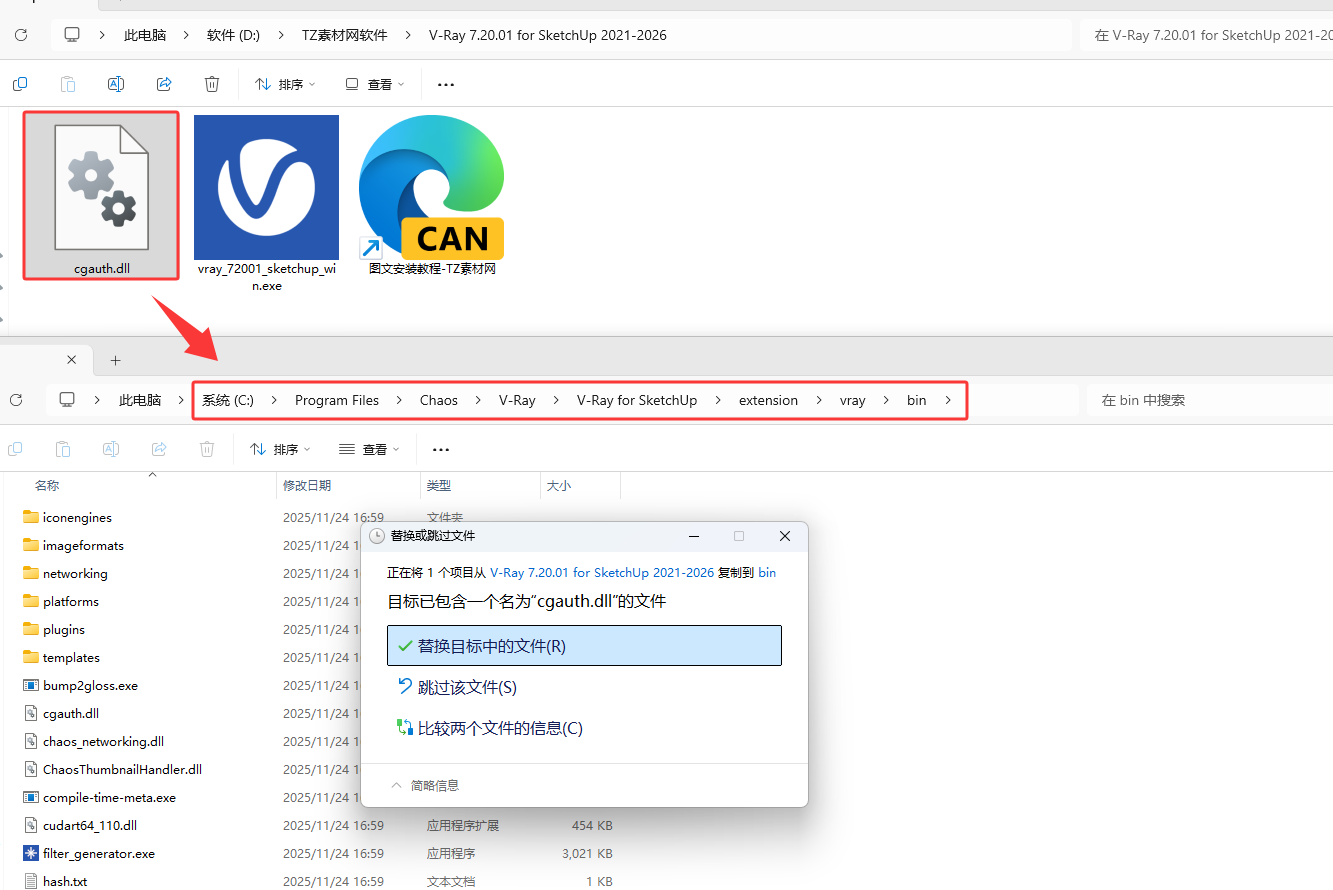This screenshot has width=1333, height=890.
Task: Refresh the V-Ray 7.20.01 folder window
Action: click(20, 35)
